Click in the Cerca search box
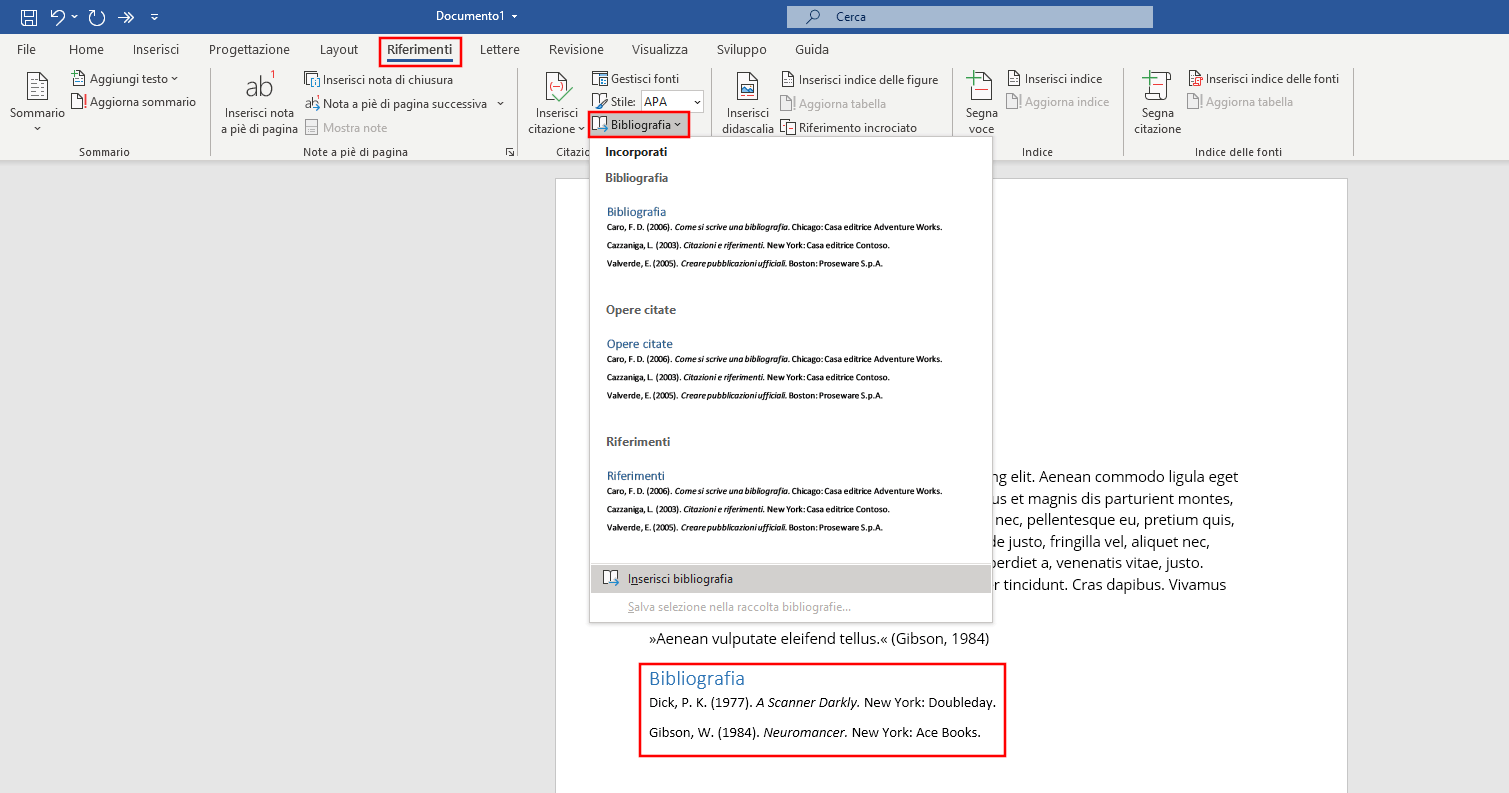This screenshot has width=1509, height=793. point(970,17)
